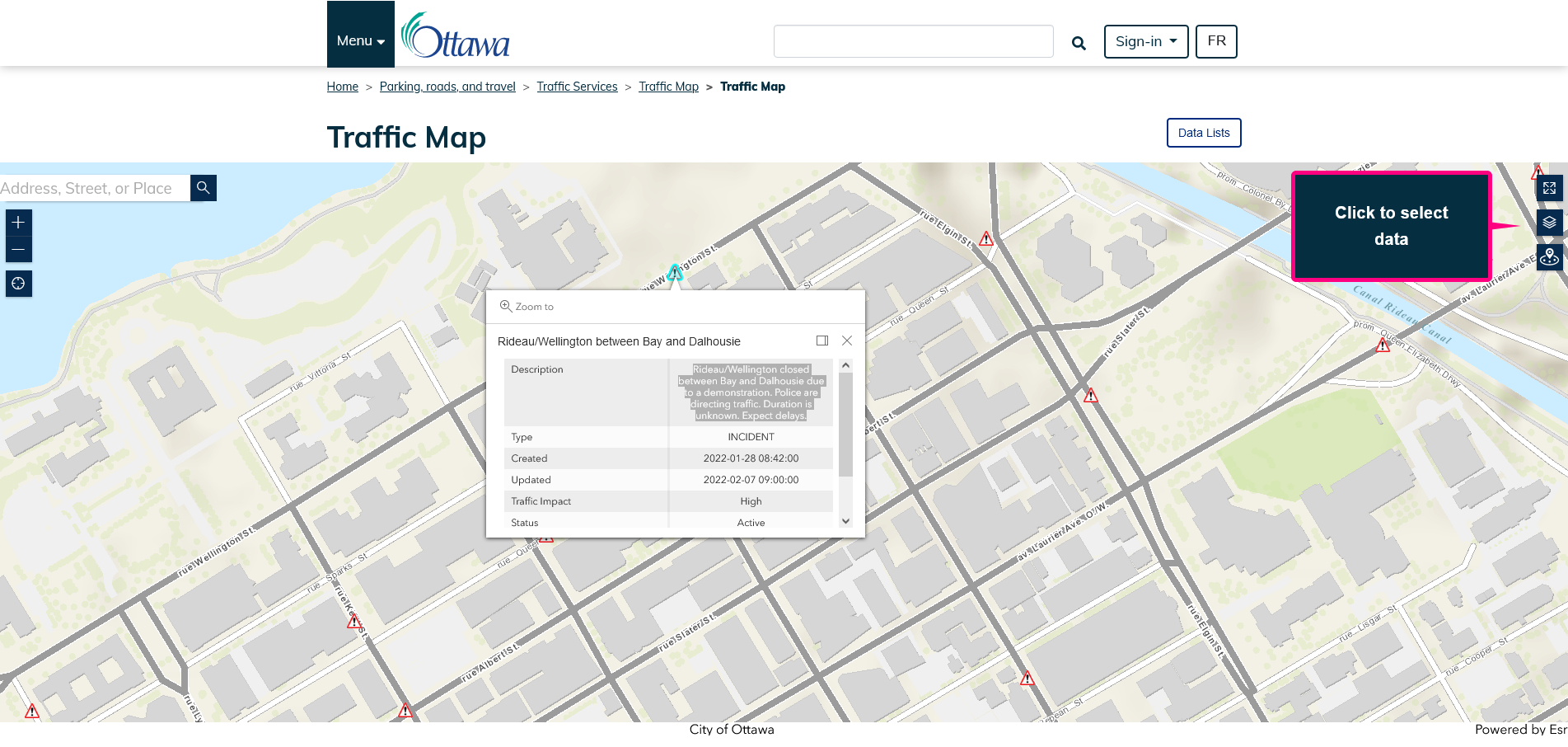Go to Home breadcrumb link
This screenshot has width=1568, height=747.
click(342, 87)
